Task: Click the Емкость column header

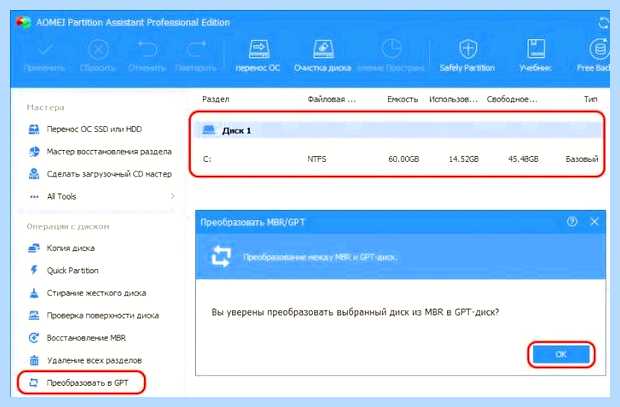Action: tap(403, 99)
